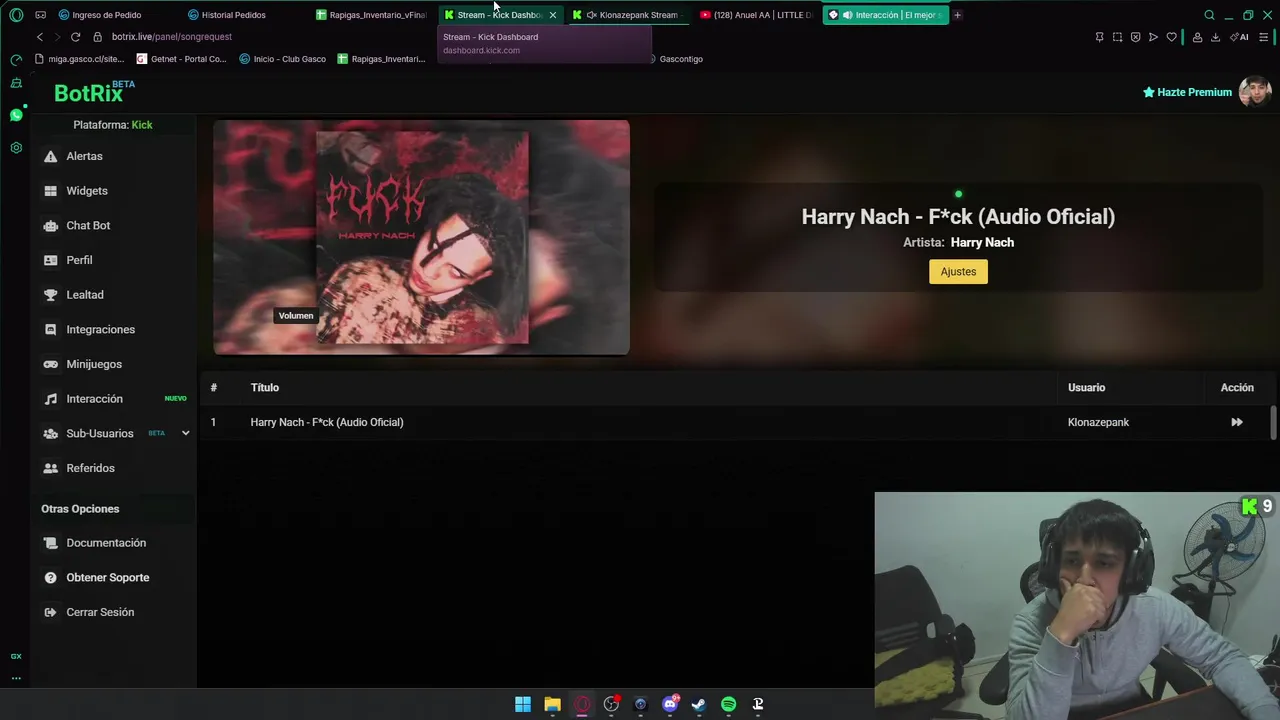Open Documentación link
The width and height of the screenshot is (1280, 720).
tap(106, 543)
